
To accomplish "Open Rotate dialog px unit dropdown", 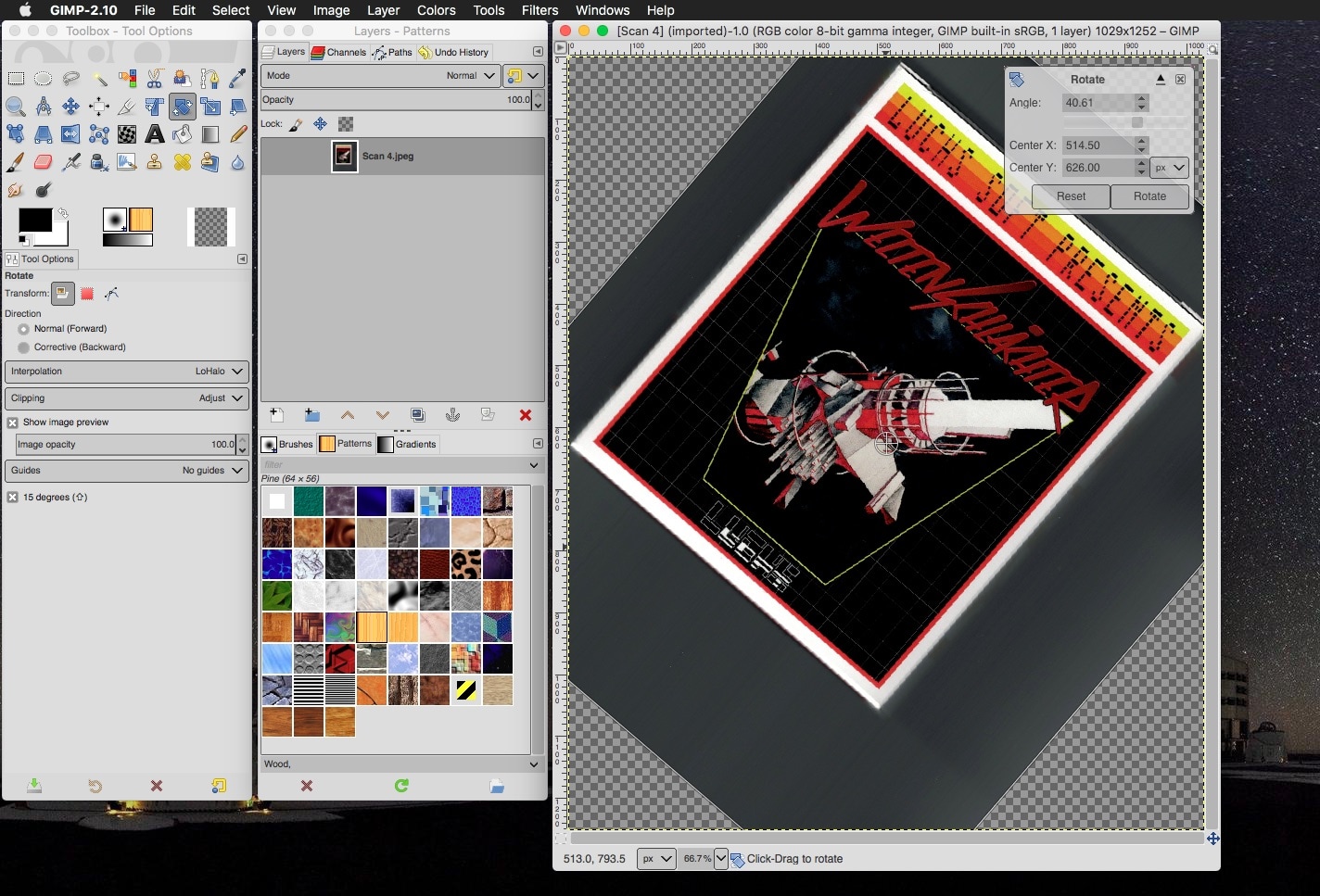I will 1170,168.
